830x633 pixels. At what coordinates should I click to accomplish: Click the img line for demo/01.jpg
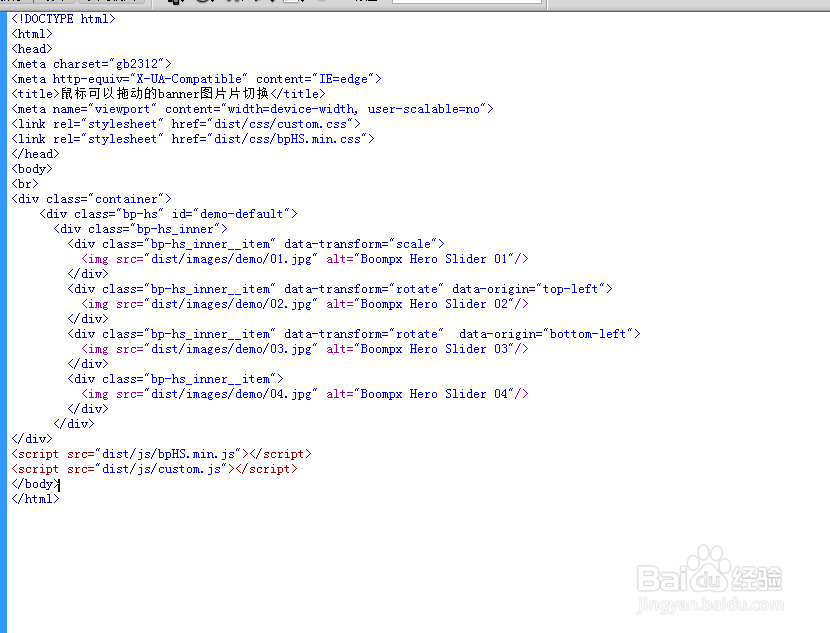tap(305, 259)
